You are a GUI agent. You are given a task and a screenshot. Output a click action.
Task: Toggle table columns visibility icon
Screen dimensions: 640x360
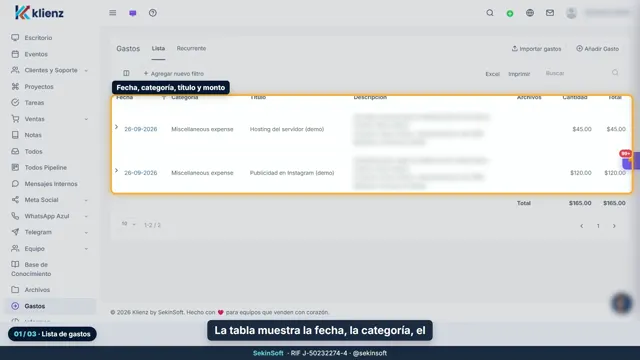click(x=126, y=73)
